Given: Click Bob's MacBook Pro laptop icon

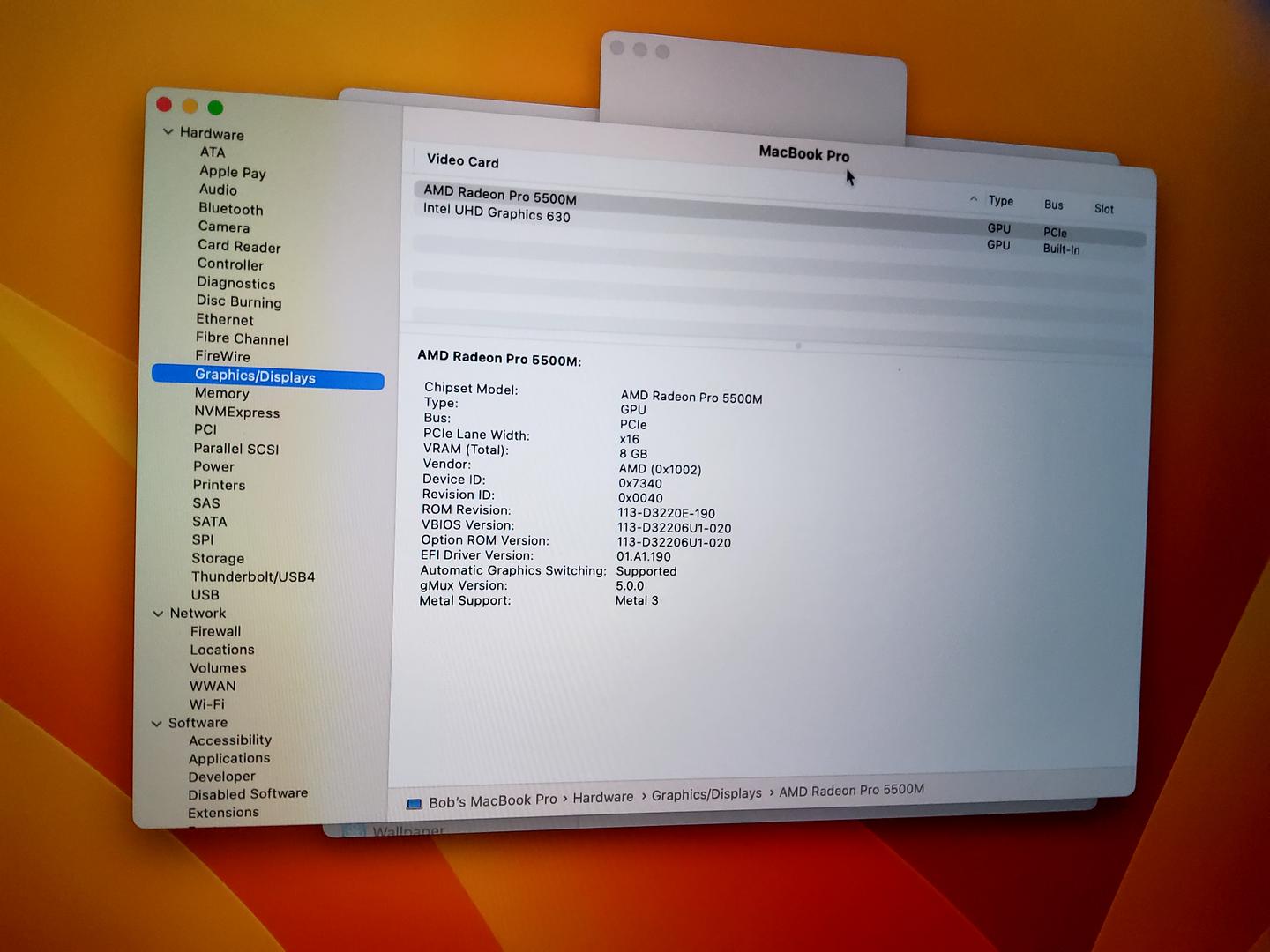Looking at the screenshot, I should click(414, 804).
